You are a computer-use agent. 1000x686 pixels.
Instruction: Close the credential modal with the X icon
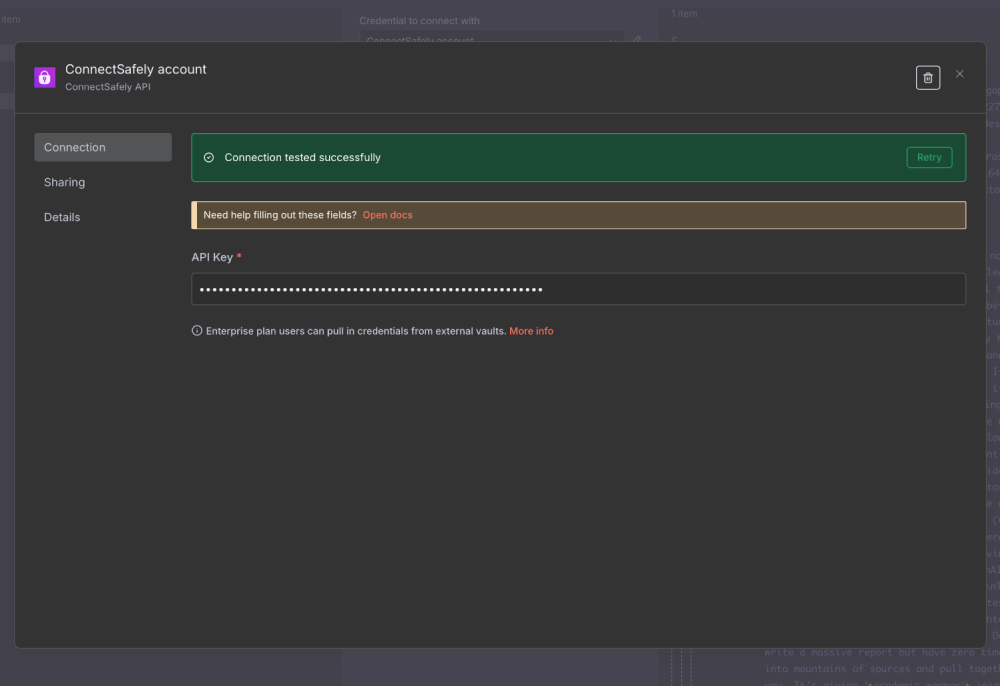[x=959, y=73]
